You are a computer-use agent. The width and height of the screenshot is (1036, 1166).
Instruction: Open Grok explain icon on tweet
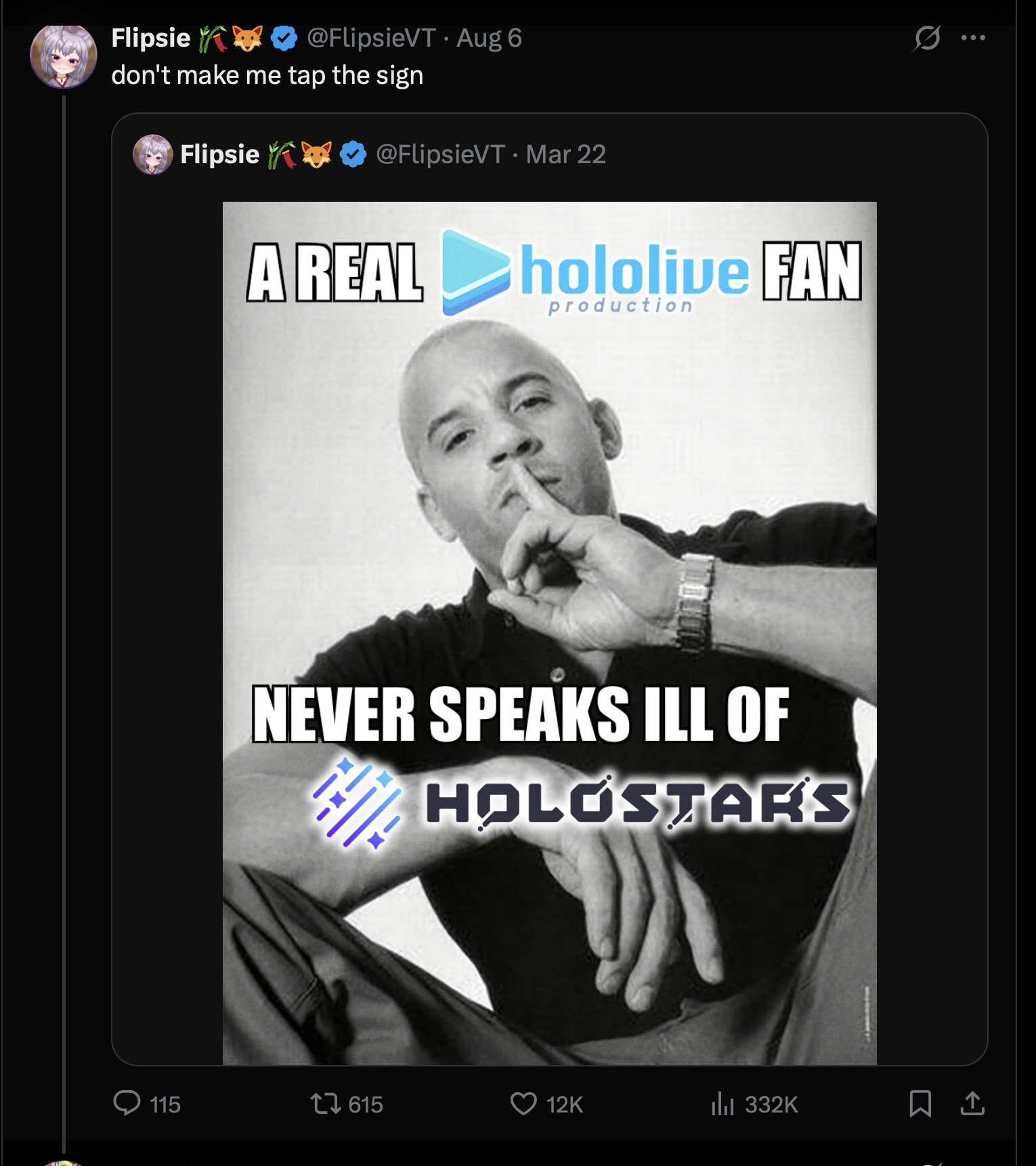pyautogui.click(x=926, y=38)
